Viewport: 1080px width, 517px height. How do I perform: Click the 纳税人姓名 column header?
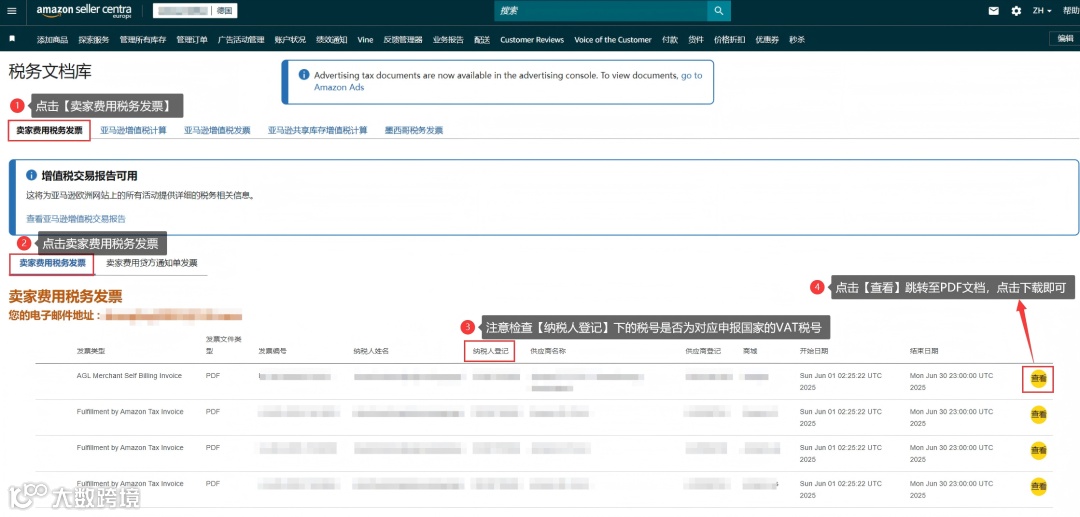(x=371, y=351)
